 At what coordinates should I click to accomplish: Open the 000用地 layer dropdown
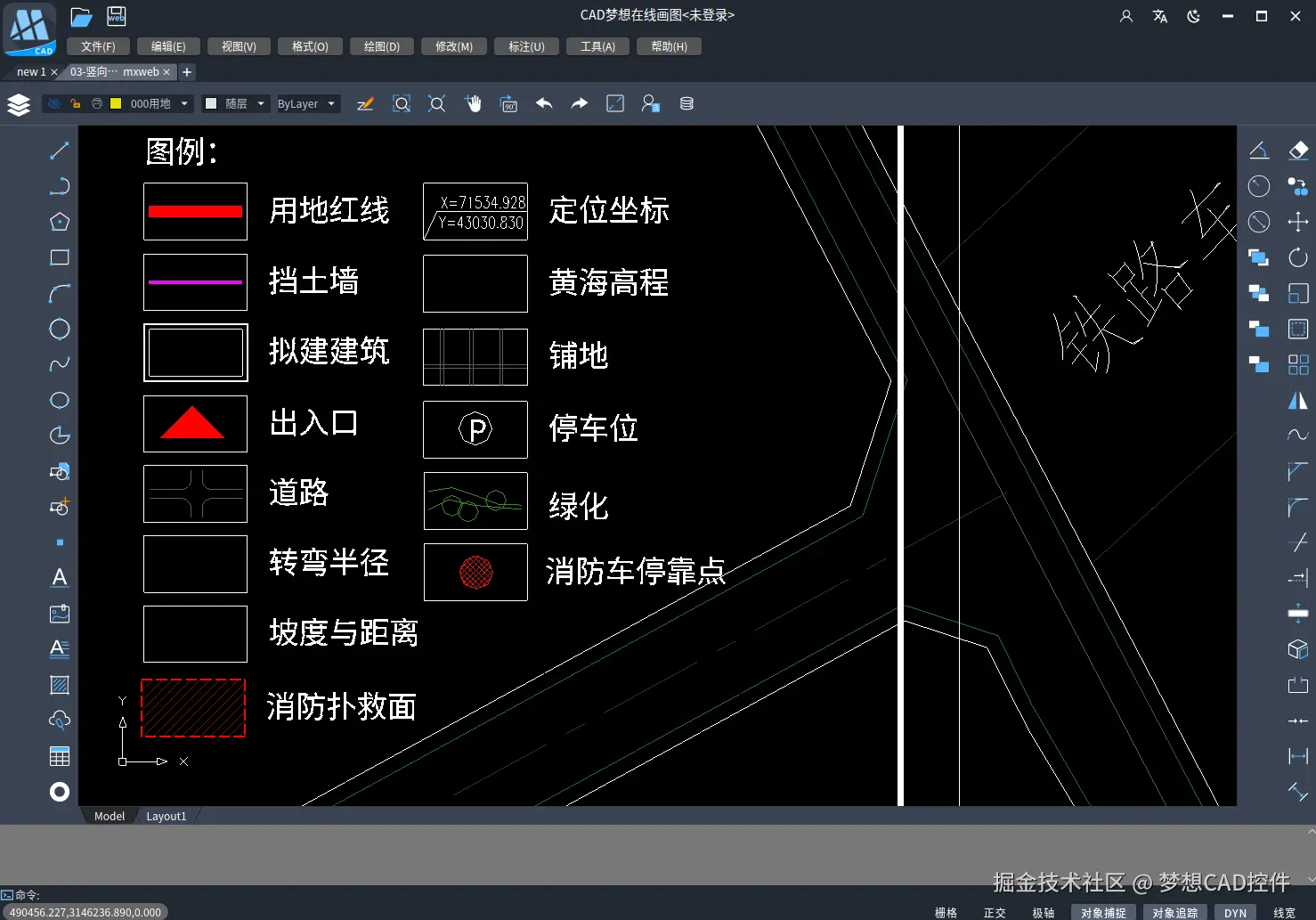click(184, 103)
